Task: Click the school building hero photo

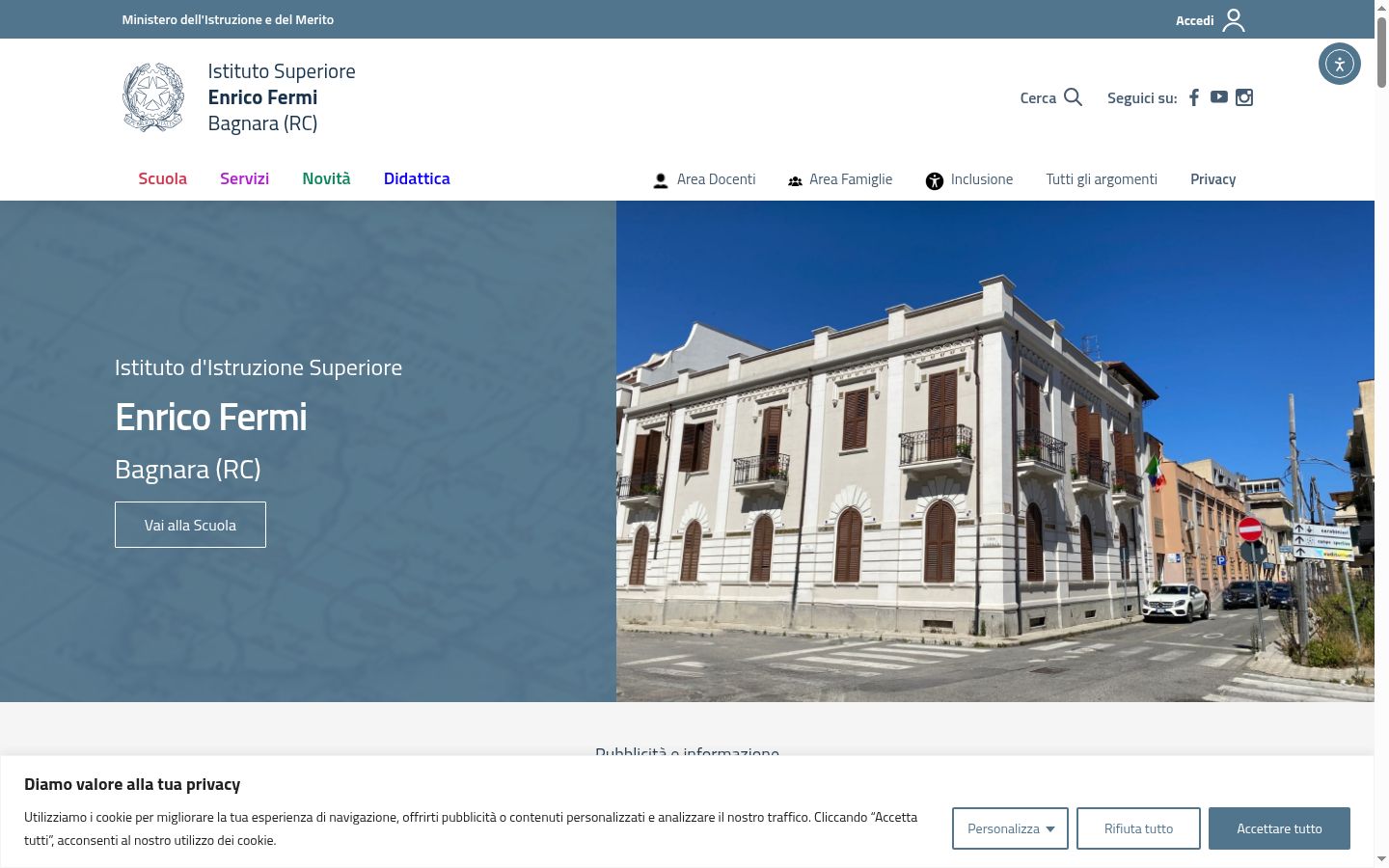Action: 995,451
